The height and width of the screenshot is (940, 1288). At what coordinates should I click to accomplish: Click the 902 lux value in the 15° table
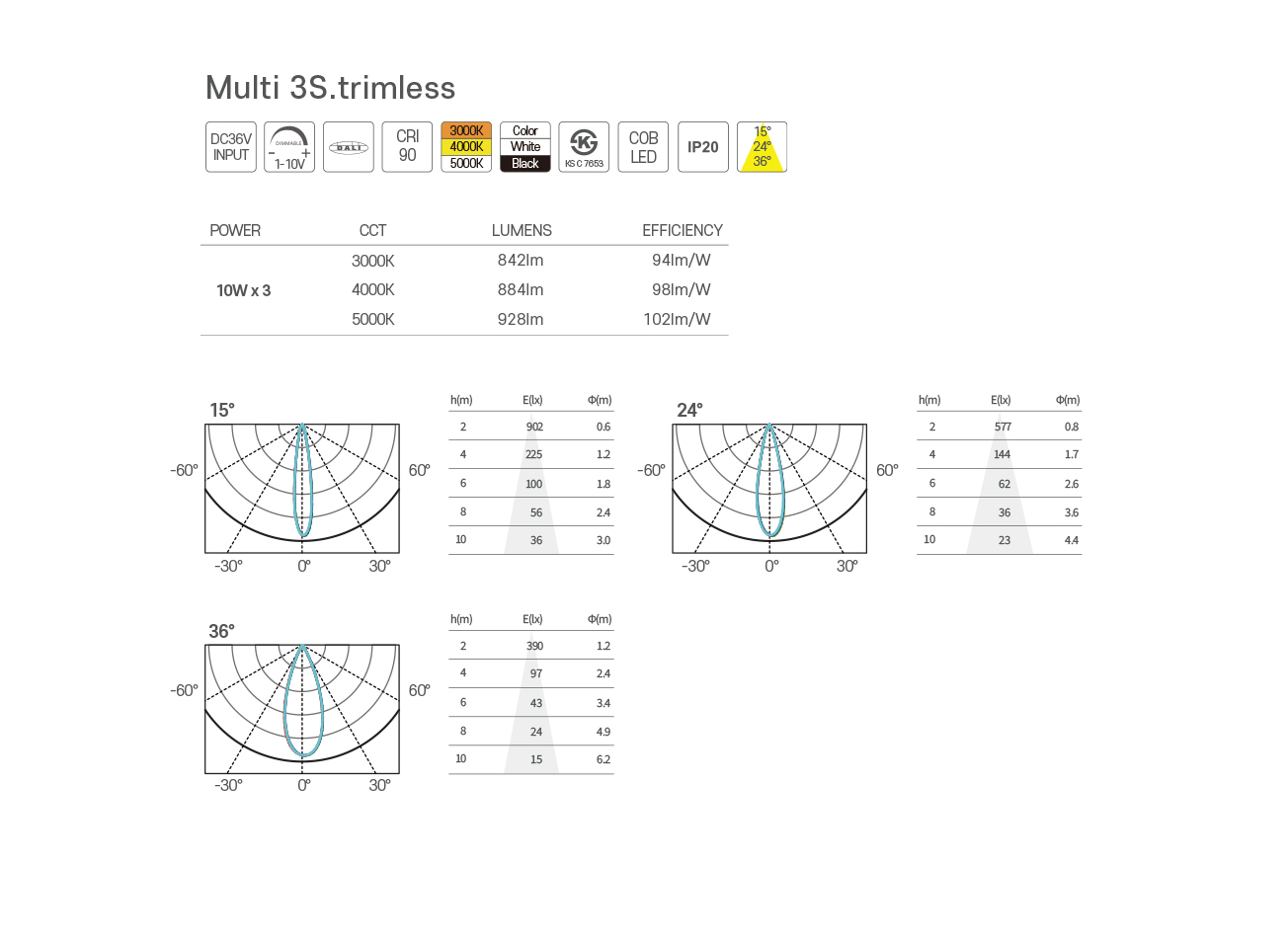[534, 427]
